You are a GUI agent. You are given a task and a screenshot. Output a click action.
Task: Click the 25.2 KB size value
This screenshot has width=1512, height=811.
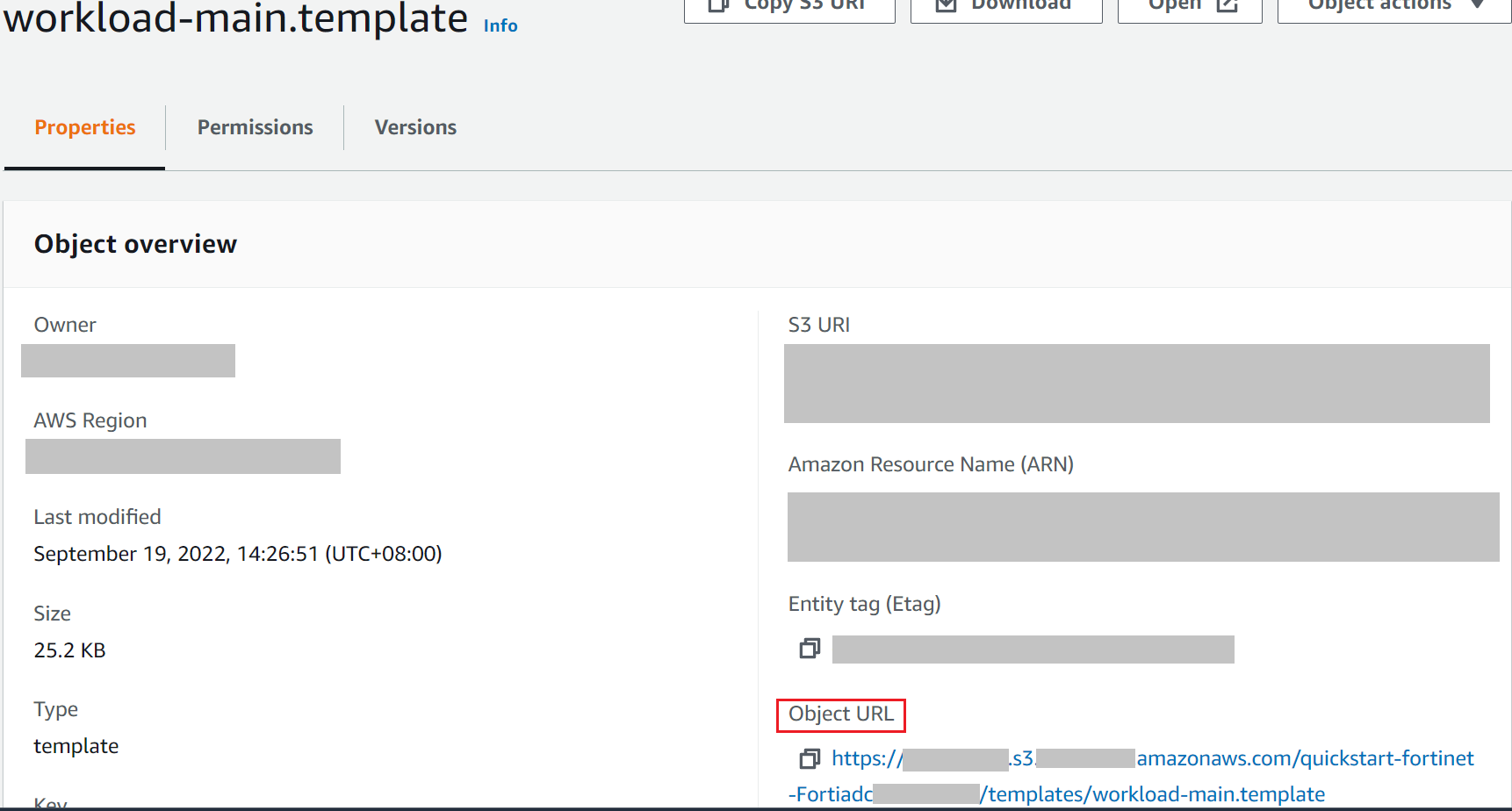69,650
